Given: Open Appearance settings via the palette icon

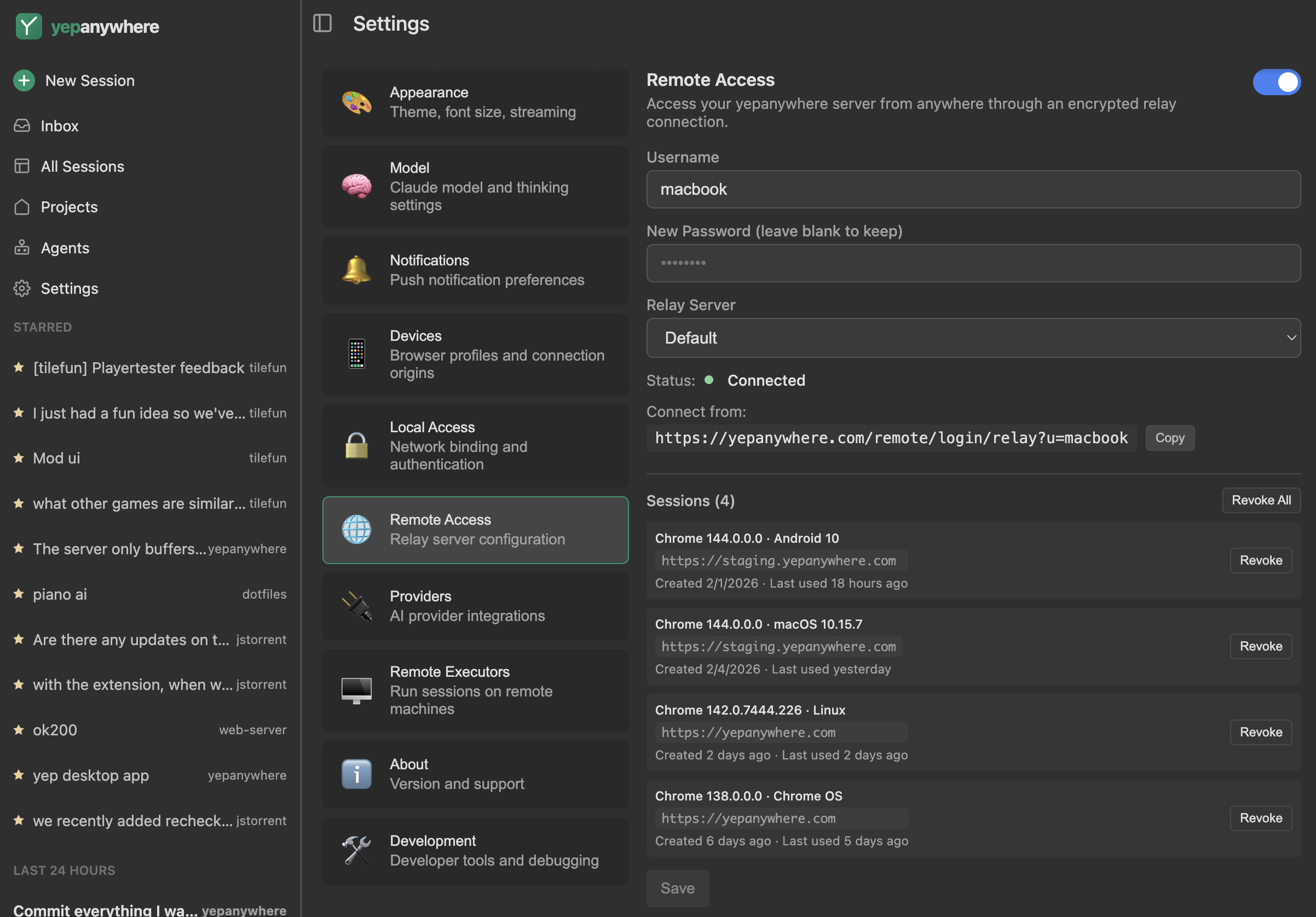Looking at the screenshot, I should pos(356,102).
